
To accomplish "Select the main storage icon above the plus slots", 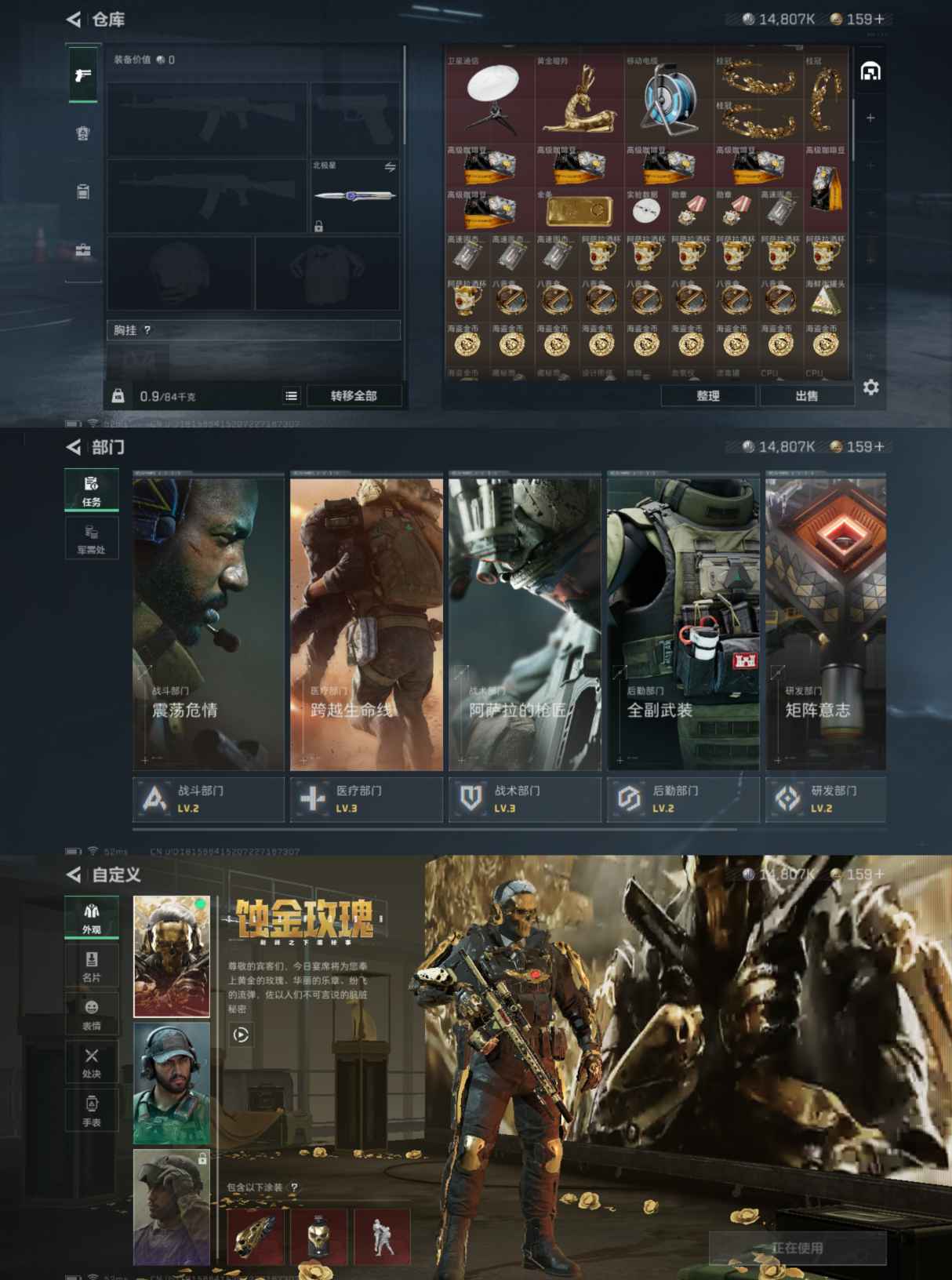I will click(870, 72).
